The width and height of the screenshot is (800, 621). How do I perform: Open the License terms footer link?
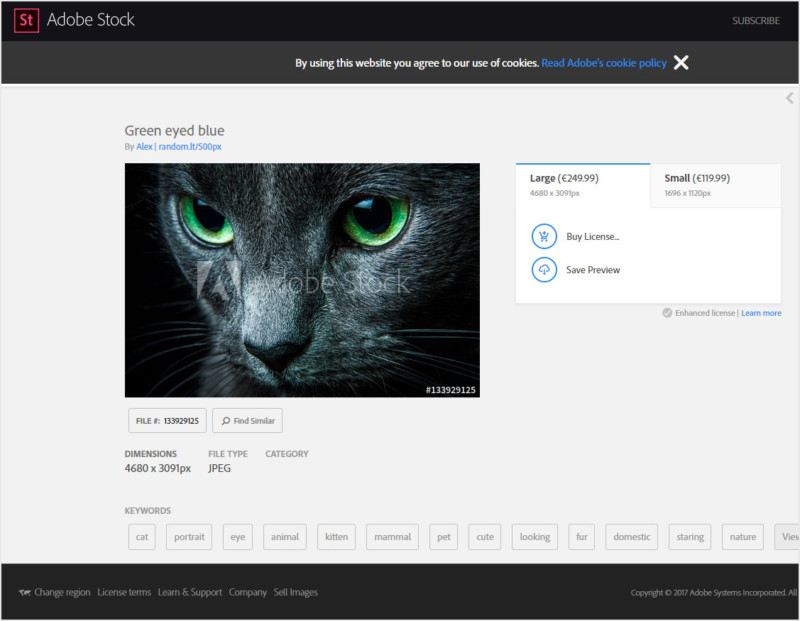(x=124, y=592)
